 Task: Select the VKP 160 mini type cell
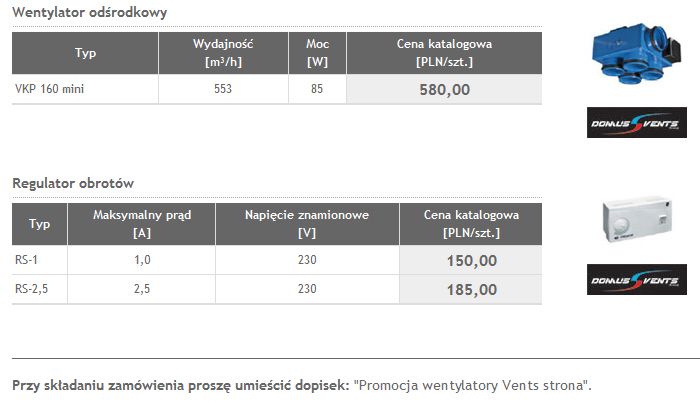click(42, 89)
